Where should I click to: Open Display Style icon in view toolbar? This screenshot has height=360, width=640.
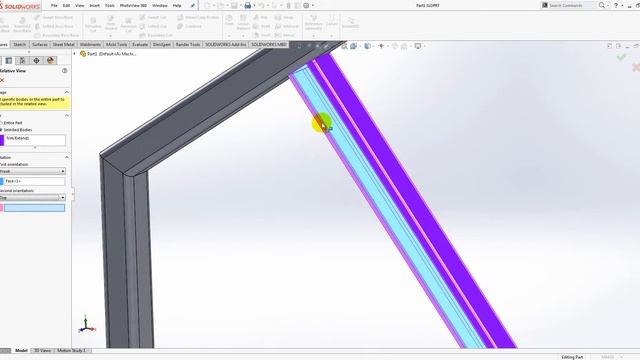coord(368,46)
